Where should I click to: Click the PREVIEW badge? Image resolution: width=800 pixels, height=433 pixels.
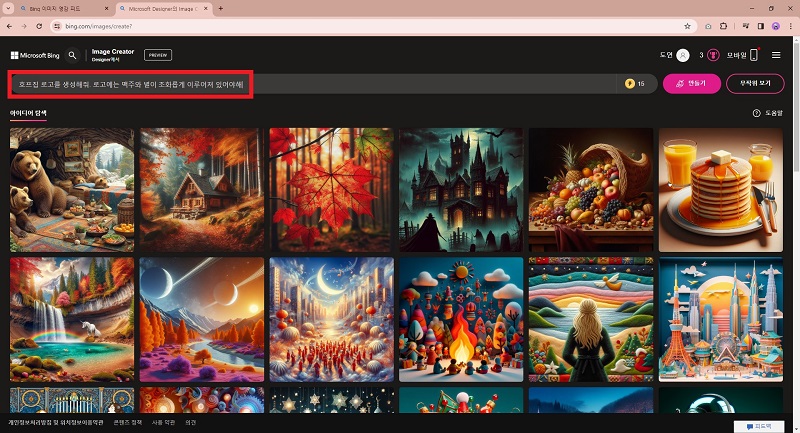(158, 55)
